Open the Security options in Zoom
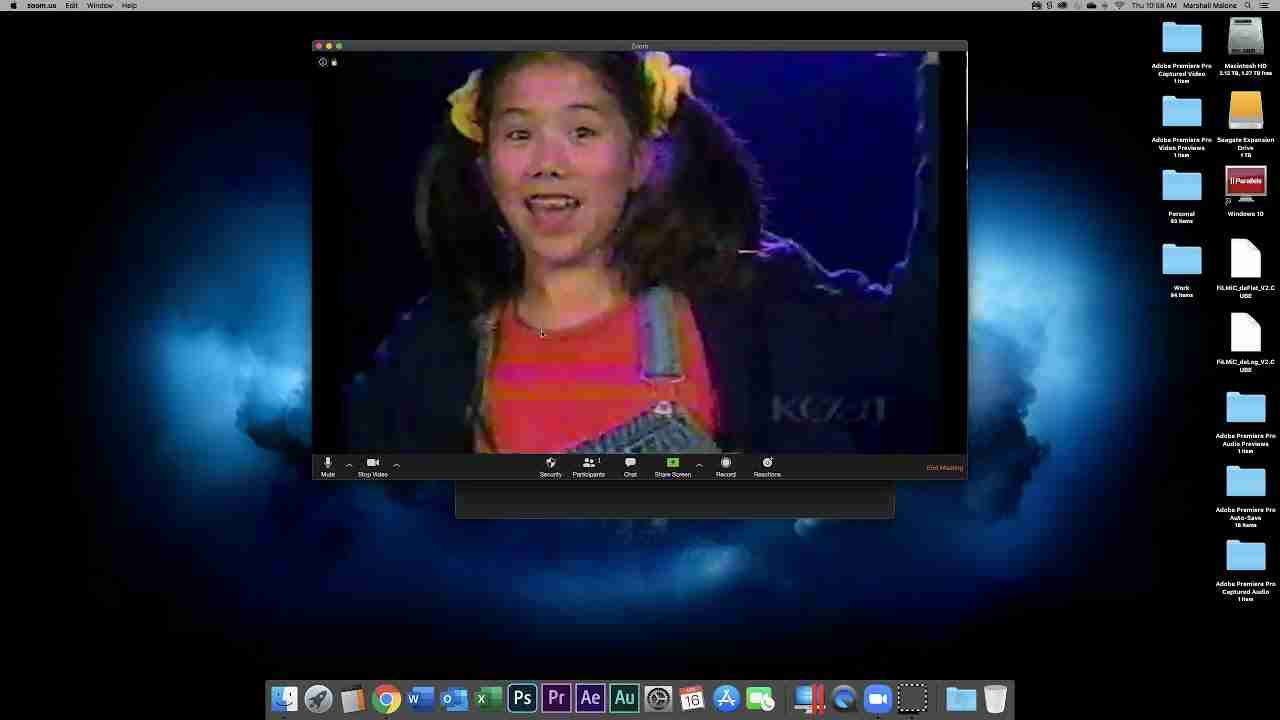 550,466
